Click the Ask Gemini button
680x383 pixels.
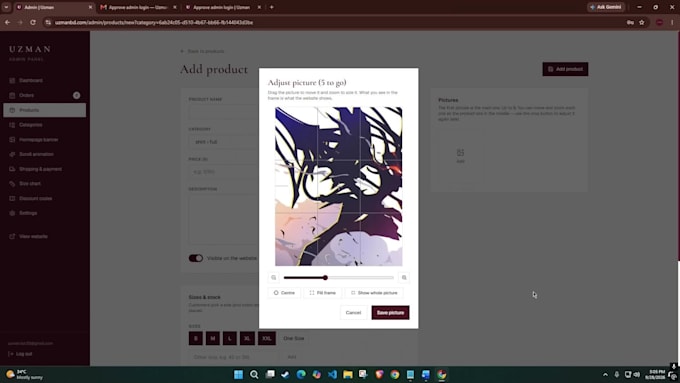coord(606,7)
